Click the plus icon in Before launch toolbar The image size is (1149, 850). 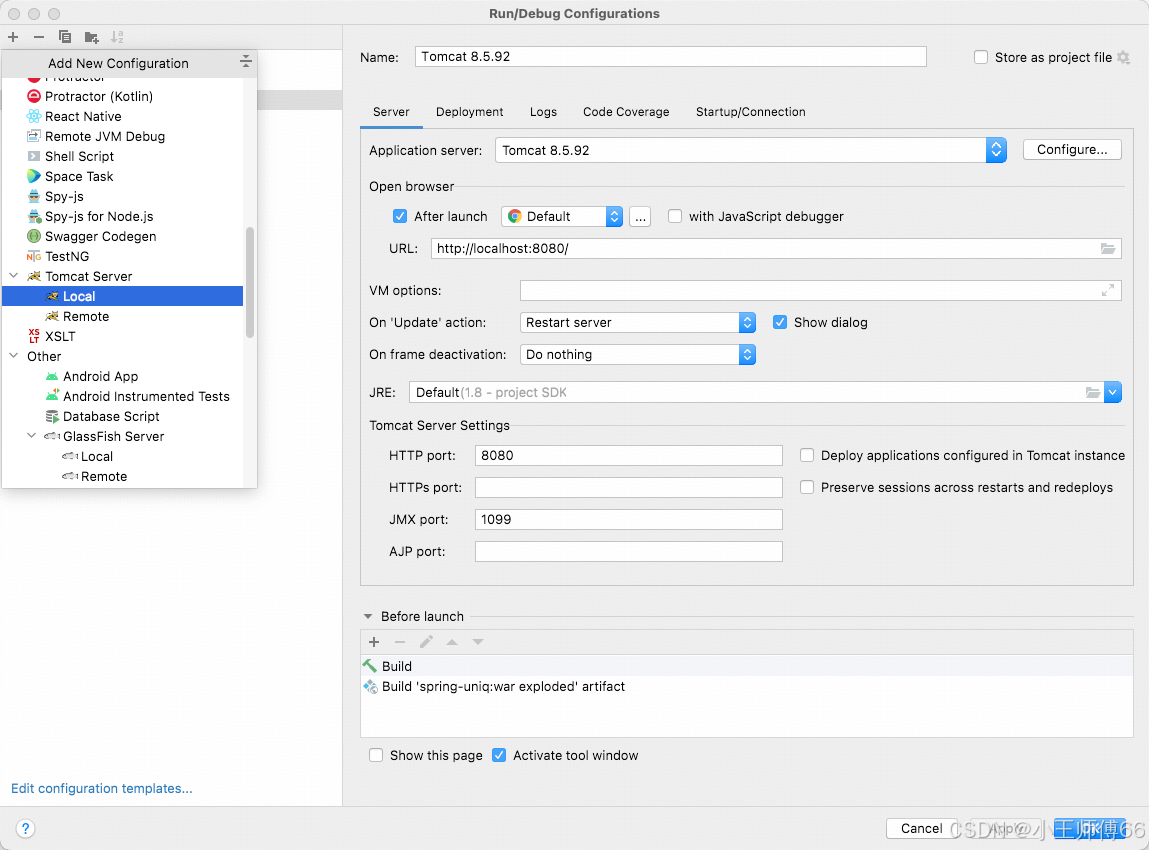point(374,642)
